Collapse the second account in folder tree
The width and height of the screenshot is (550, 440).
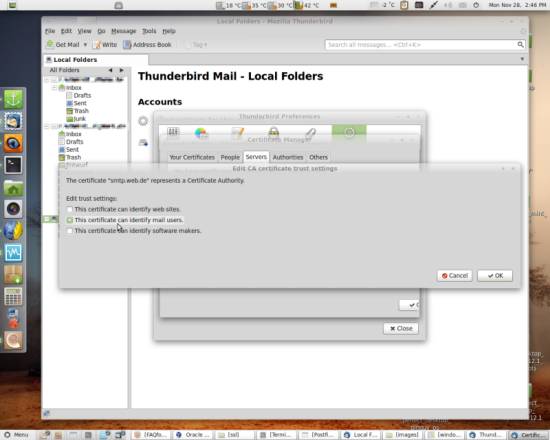pyautogui.click(x=47, y=126)
